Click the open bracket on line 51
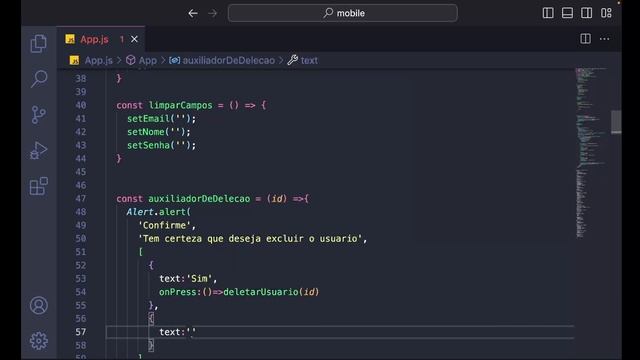The width and height of the screenshot is (640, 360). coord(140,252)
